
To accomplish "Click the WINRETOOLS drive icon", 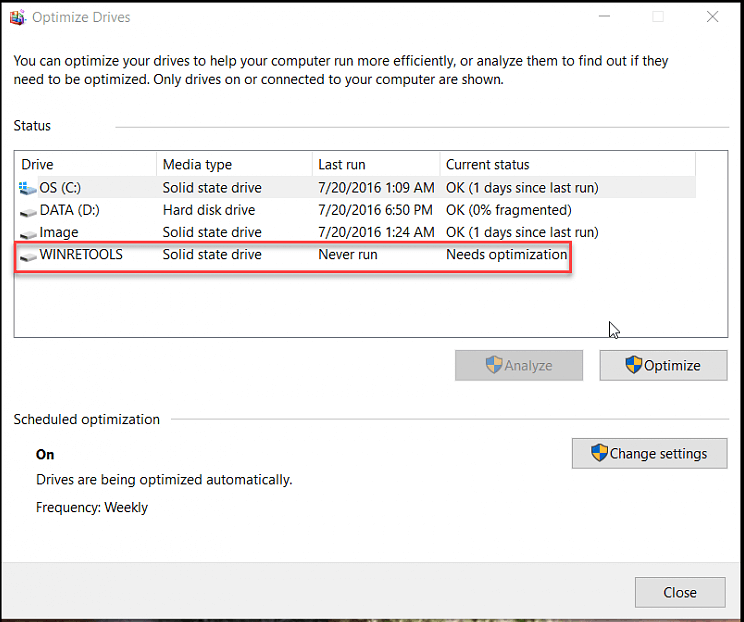I will tap(28, 256).
